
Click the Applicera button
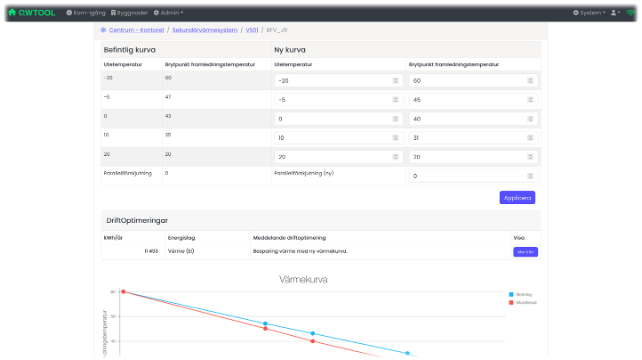pos(517,197)
